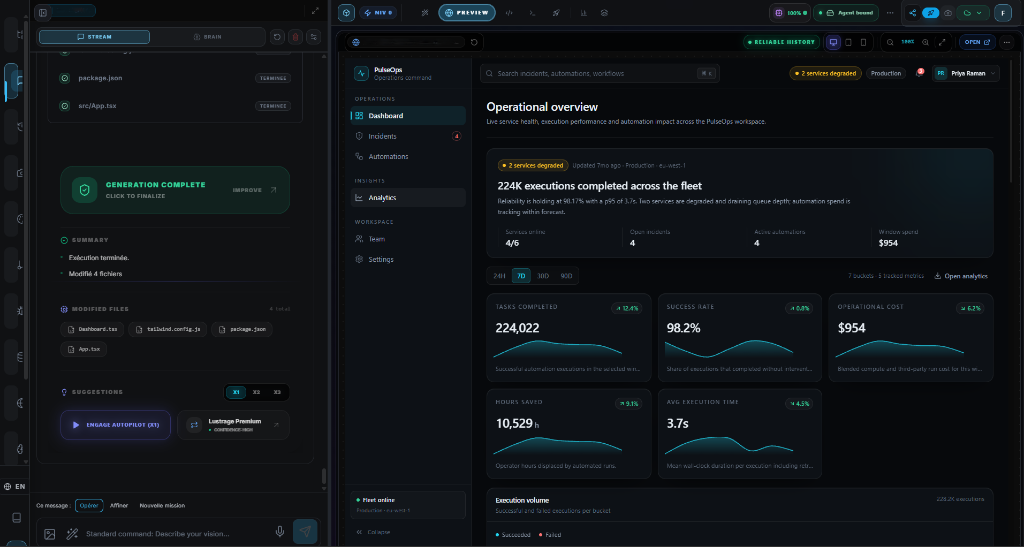
Task: Open the Dashboard.tsx modified file chip
Action: [x=92, y=329]
